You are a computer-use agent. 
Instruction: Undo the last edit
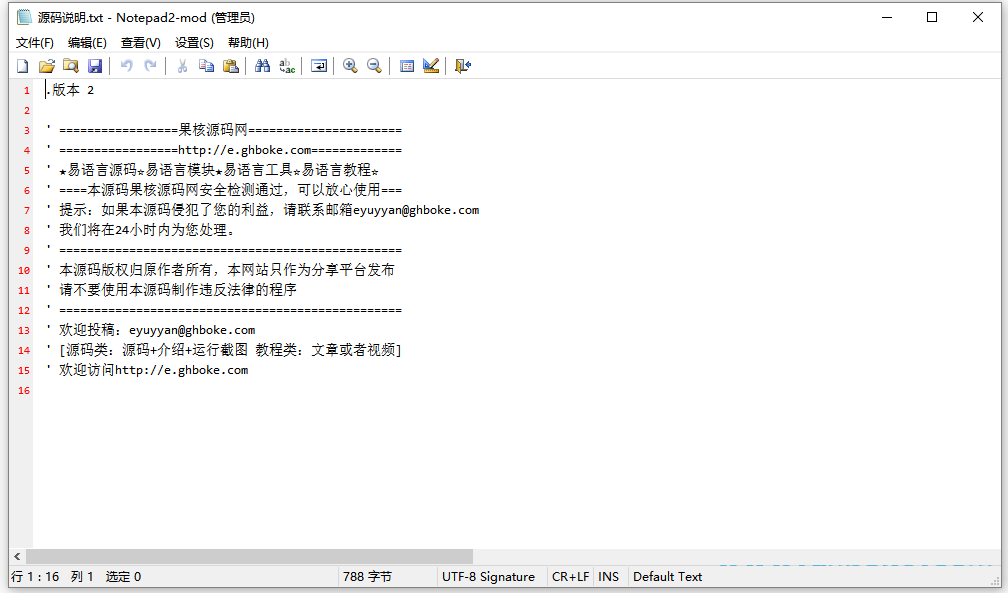pyautogui.click(x=126, y=65)
